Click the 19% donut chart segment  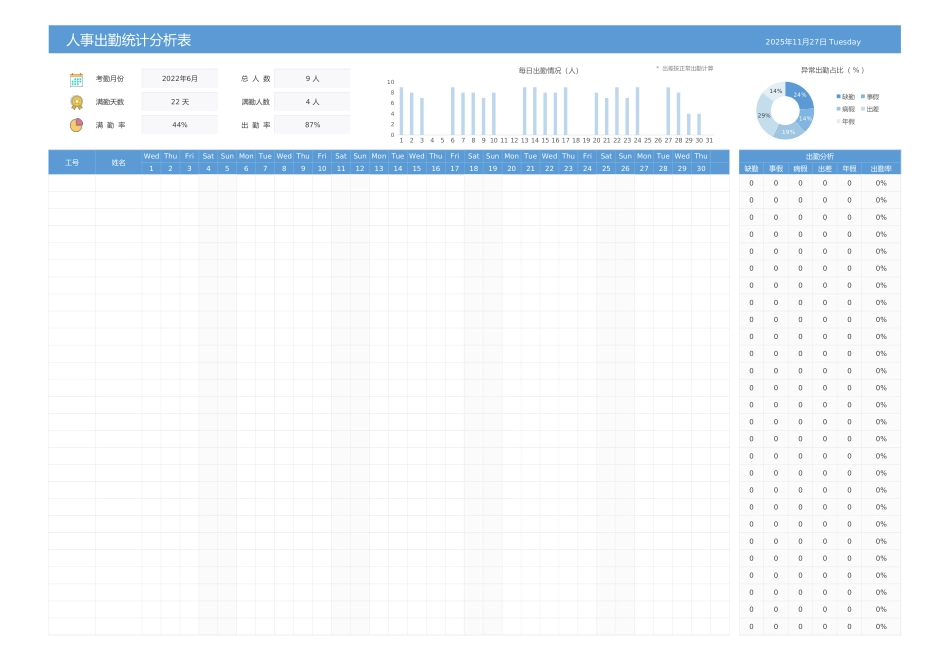pos(788,132)
